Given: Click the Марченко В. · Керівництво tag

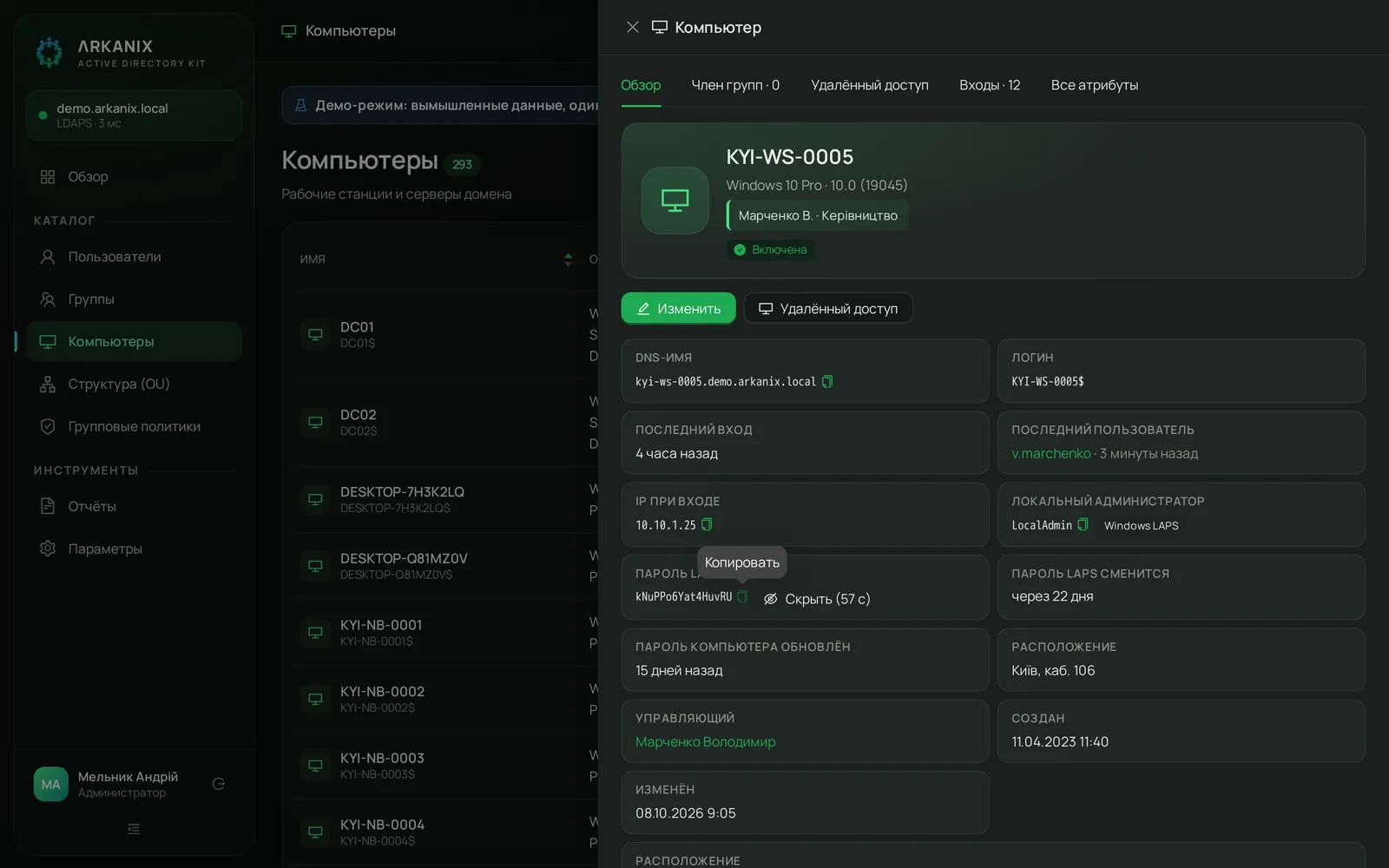Looking at the screenshot, I should pos(817,215).
